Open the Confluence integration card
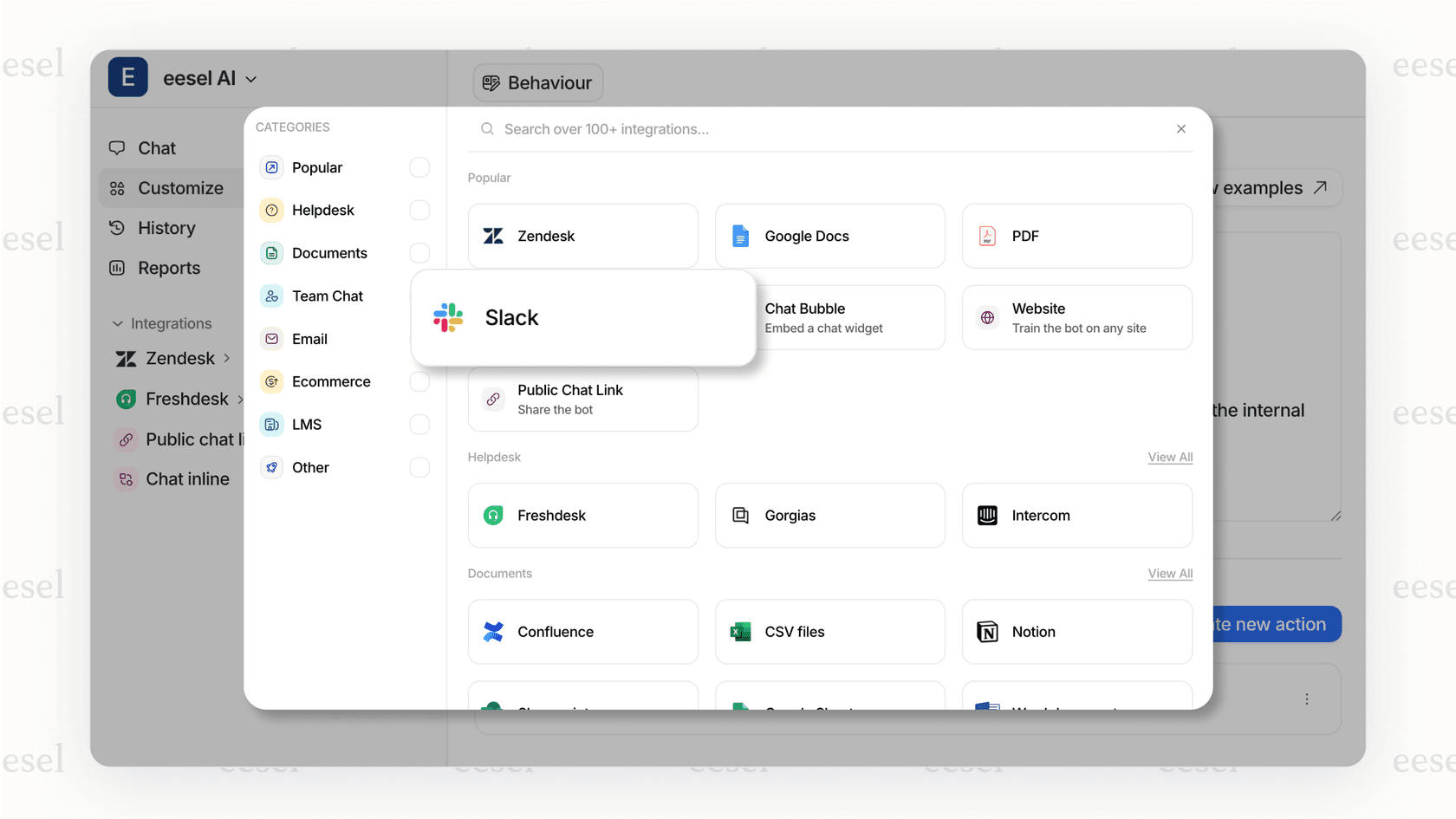This screenshot has height=819, width=1456. pyautogui.click(x=582, y=632)
